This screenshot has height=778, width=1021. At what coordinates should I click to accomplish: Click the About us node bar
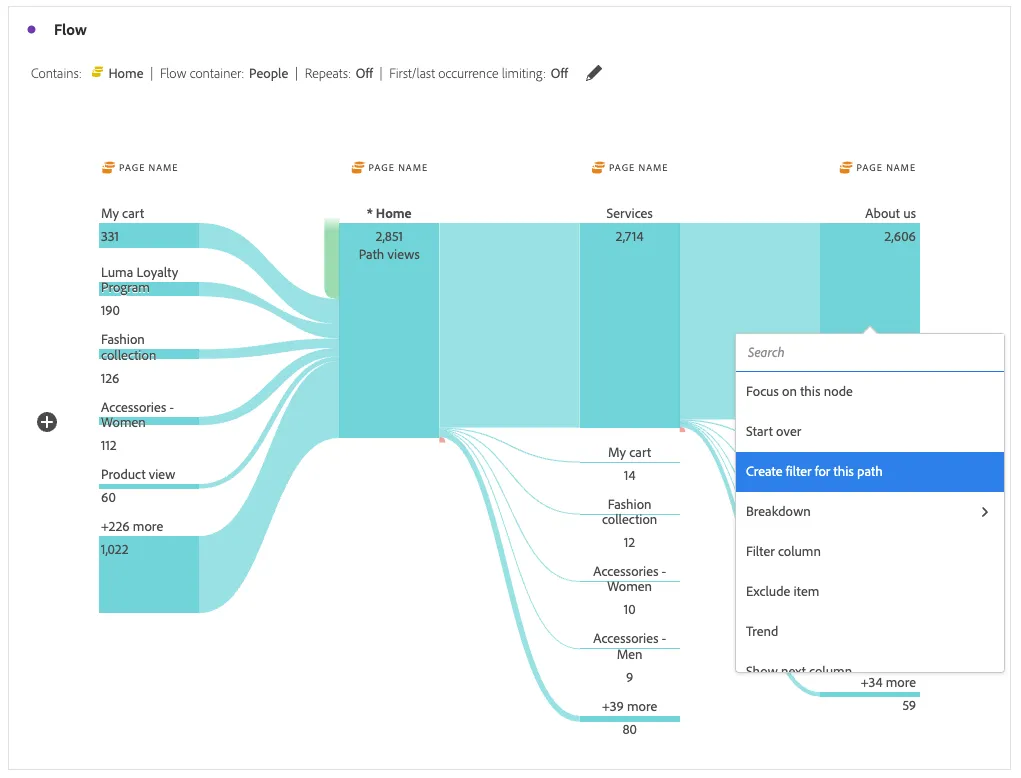[x=870, y=277]
